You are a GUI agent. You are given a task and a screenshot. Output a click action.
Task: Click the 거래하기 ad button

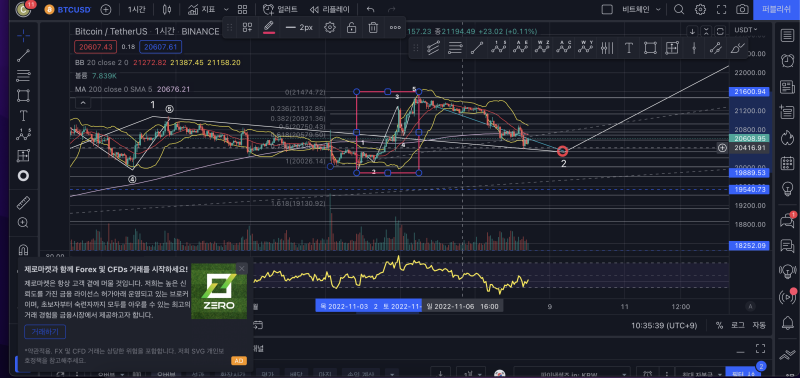45,332
